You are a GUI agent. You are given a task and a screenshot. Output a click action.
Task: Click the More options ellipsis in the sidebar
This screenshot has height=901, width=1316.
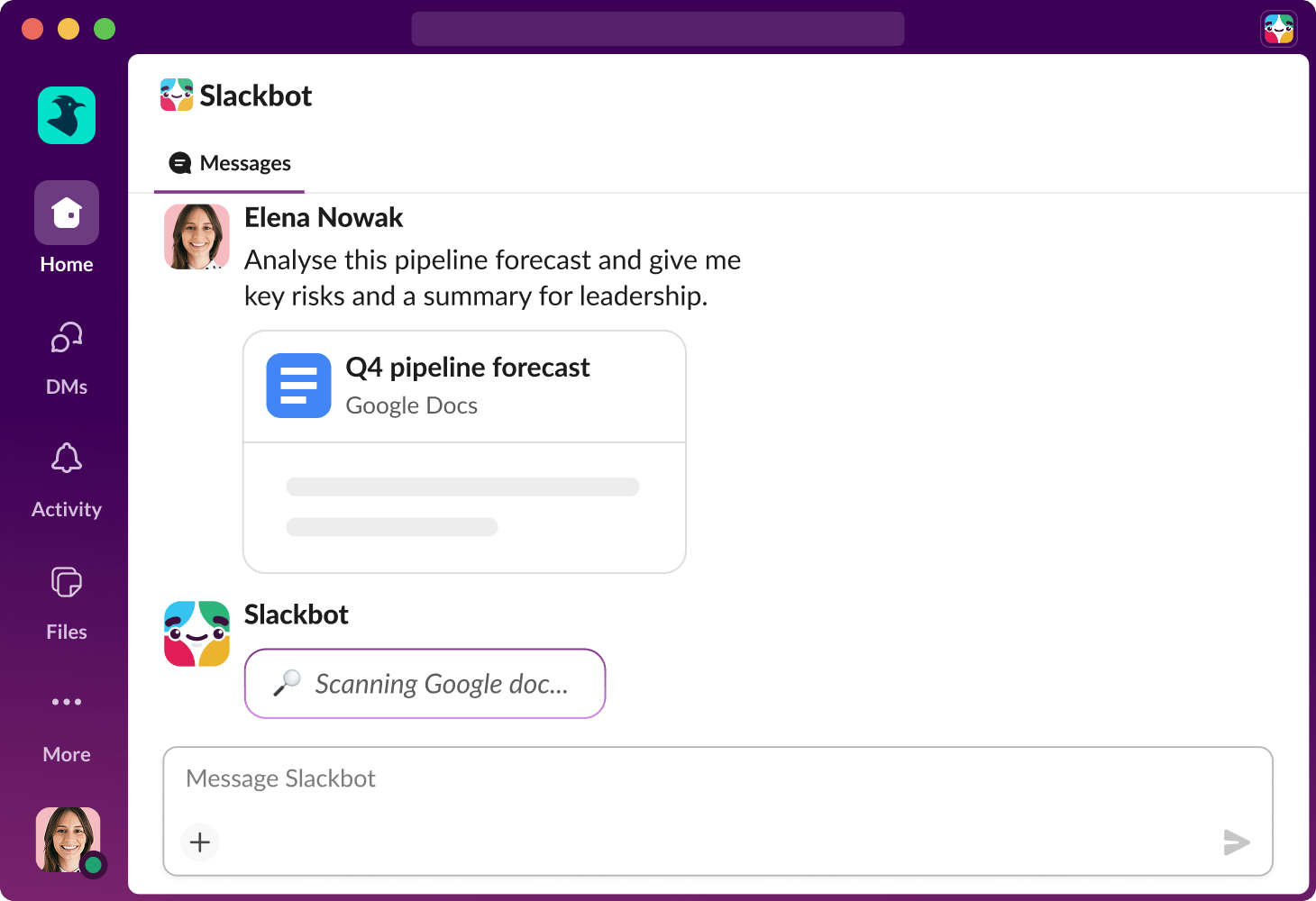[x=66, y=702]
